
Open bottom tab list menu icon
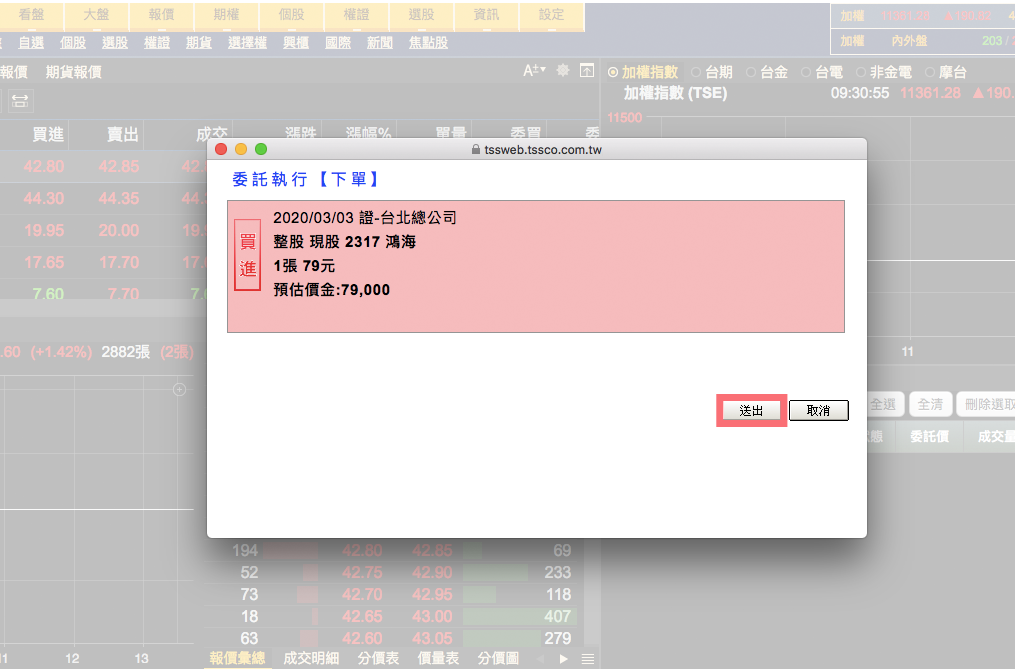[588, 659]
